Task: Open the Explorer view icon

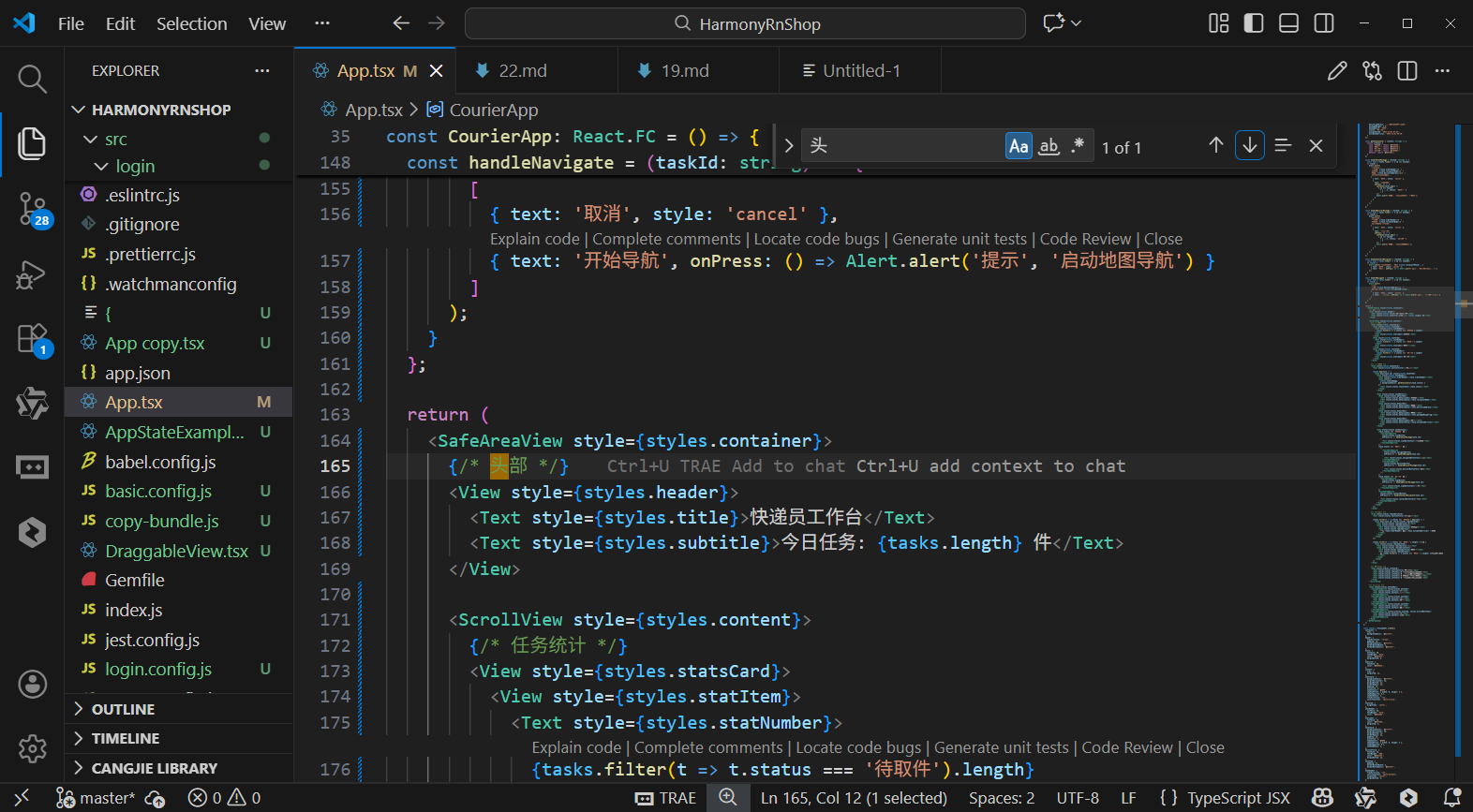Action: (32, 143)
